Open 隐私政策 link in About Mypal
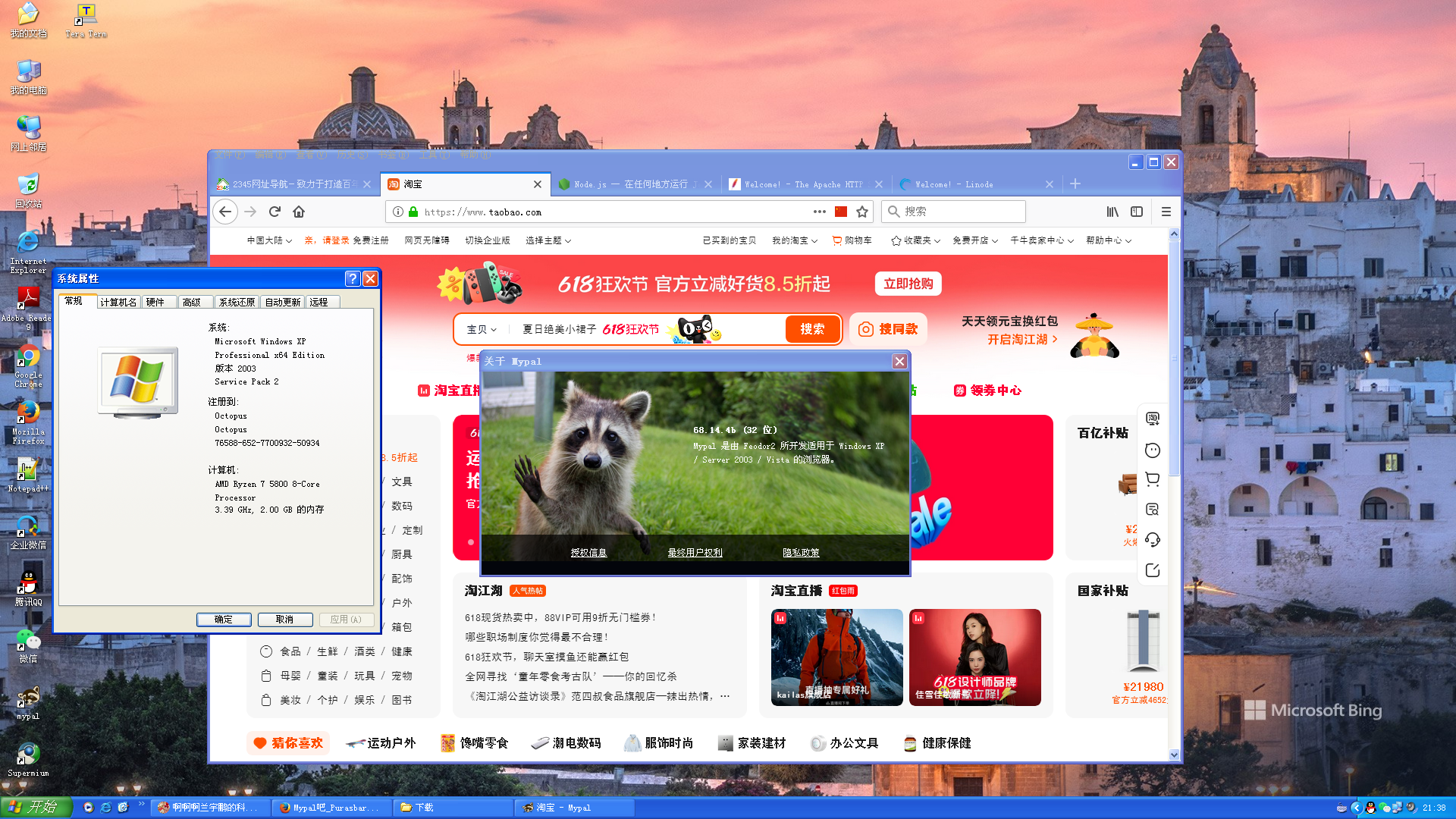Viewport: 1456px width, 819px height. [801, 553]
